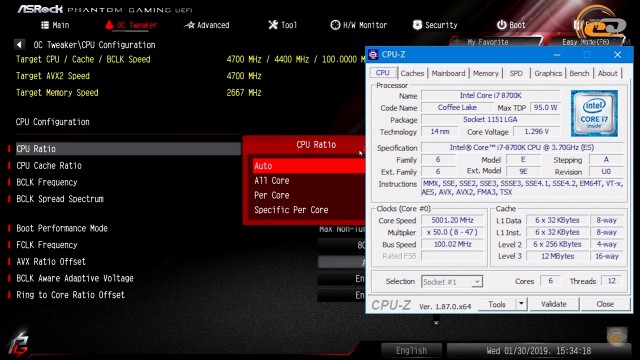Click the date and time display
This screenshot has height=360, width=640.
(x=538, y=351)
